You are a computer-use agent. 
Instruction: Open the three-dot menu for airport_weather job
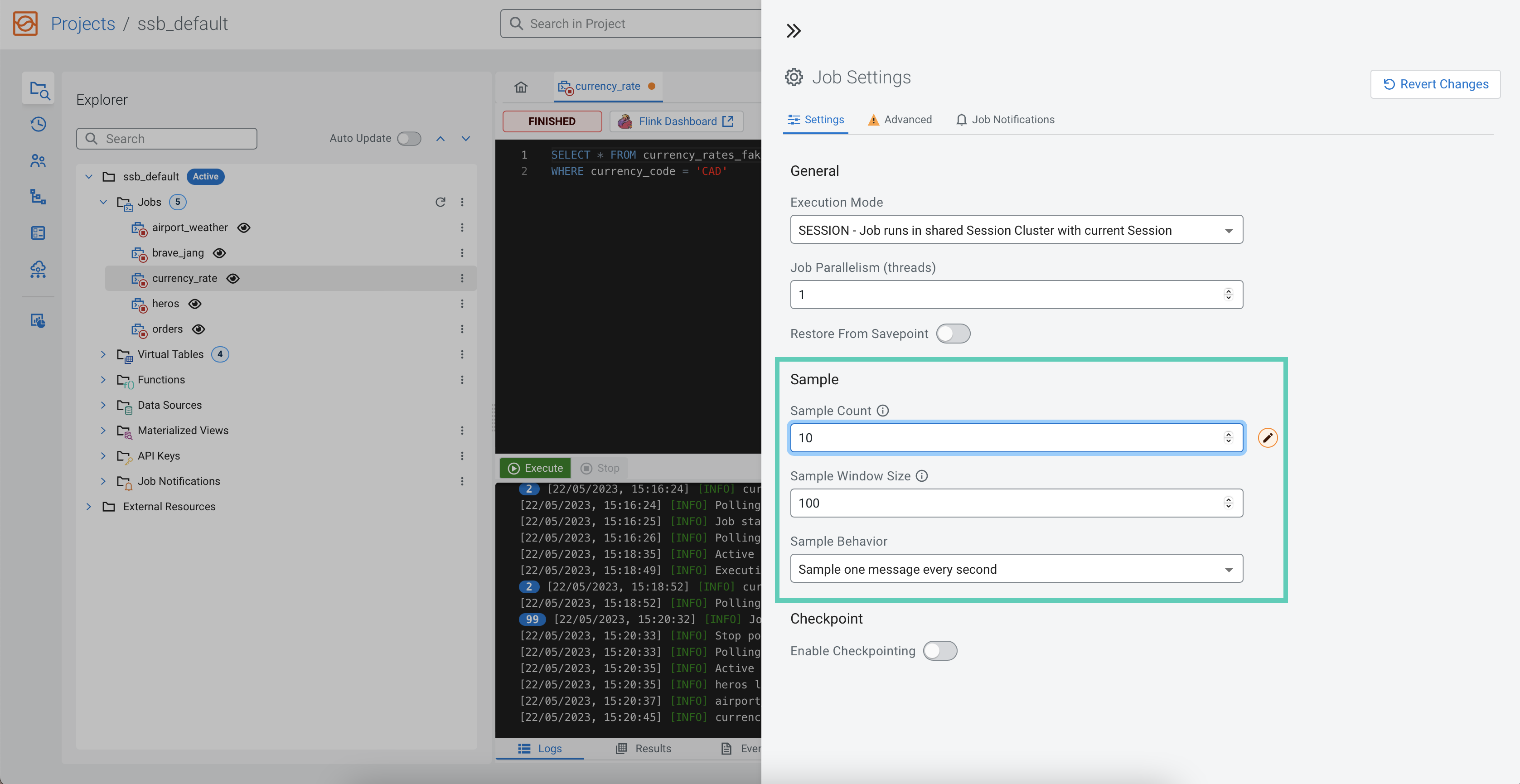(462, 227)
